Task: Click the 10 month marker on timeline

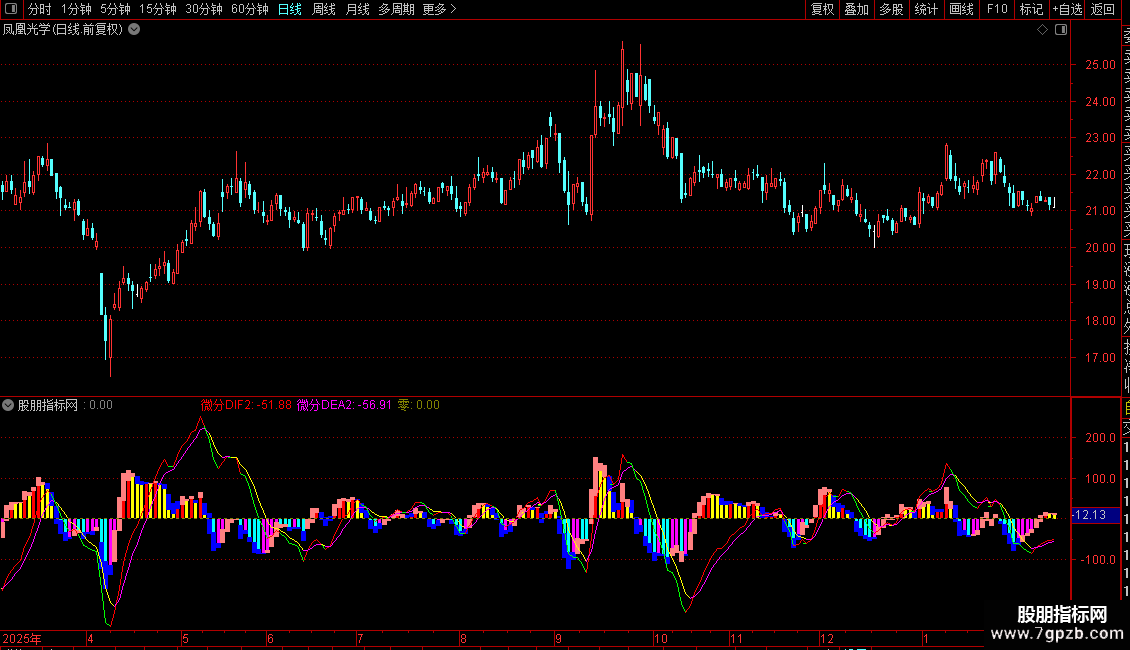Action: pyautogui.click(x=660, y=638)
